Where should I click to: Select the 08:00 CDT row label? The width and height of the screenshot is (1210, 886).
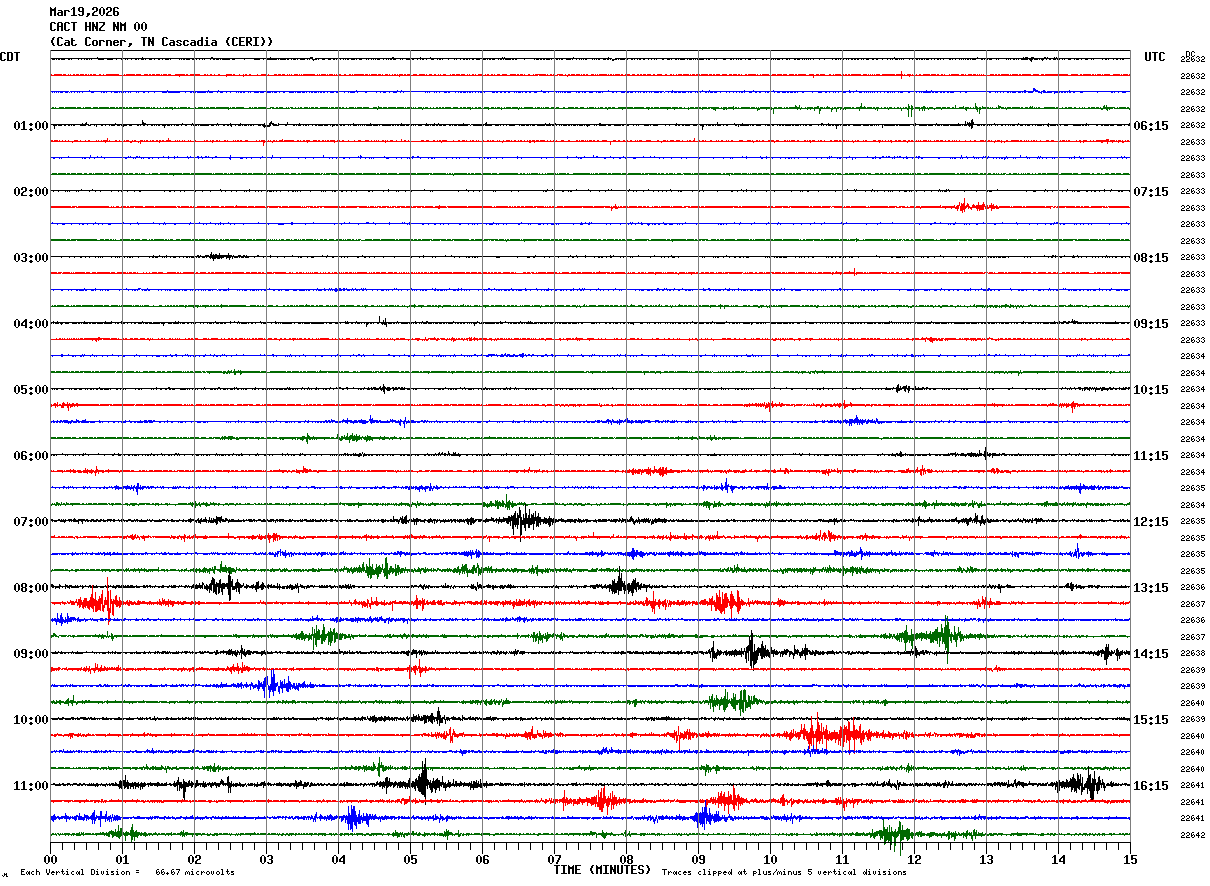pyautogui.click(x=31, y=588)
